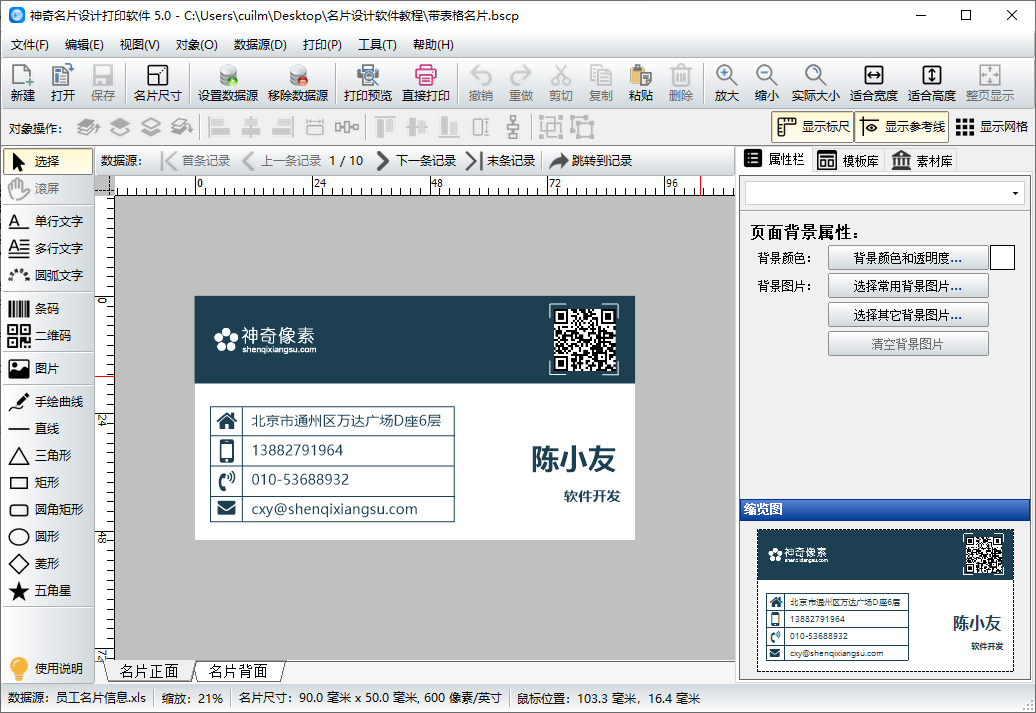Open the 文件(F) menu

[30, 45]
